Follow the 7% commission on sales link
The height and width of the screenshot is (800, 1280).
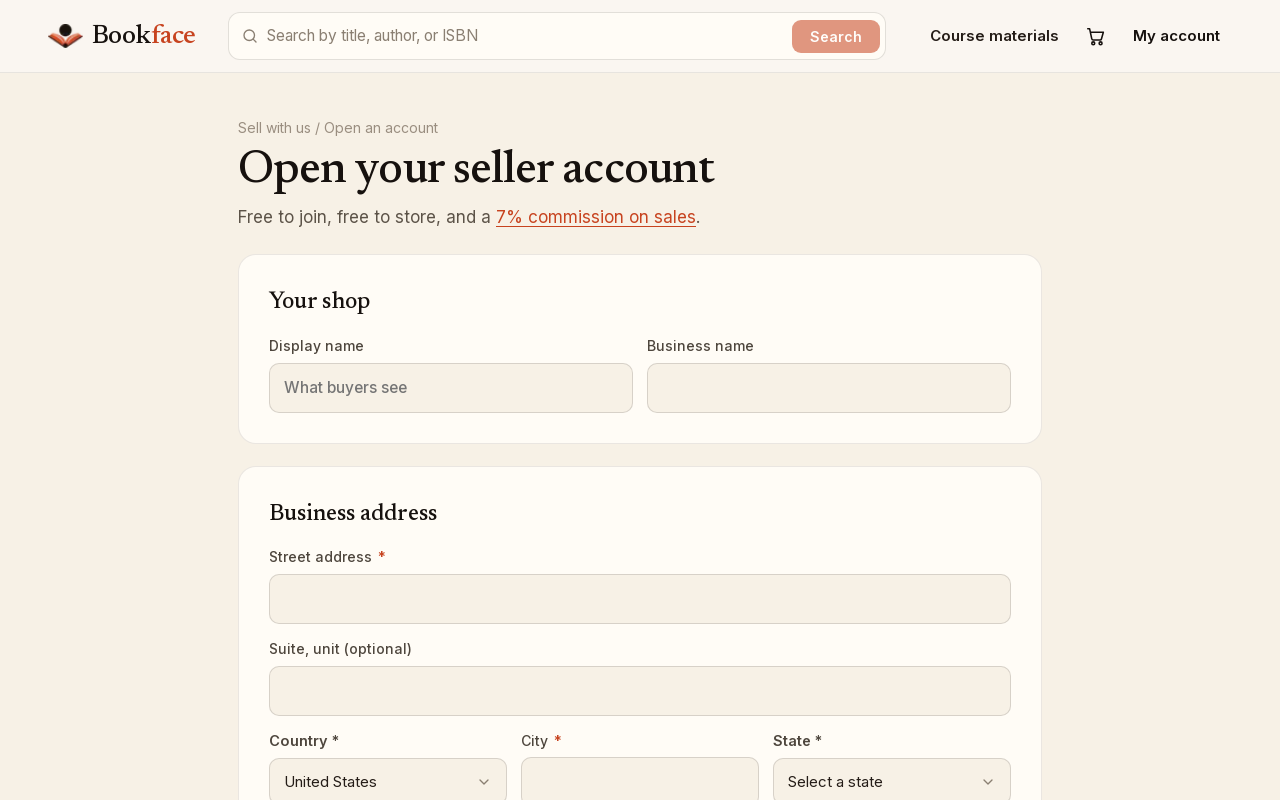596,217
